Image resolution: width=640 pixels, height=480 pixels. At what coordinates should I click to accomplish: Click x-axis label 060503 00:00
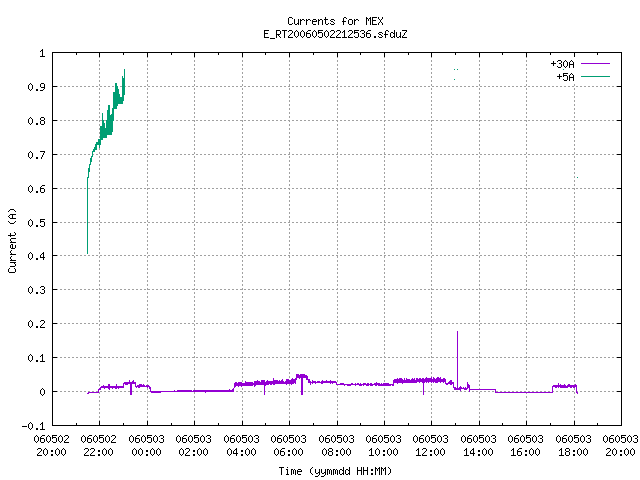pyautogui.click(x=147, y=446)
